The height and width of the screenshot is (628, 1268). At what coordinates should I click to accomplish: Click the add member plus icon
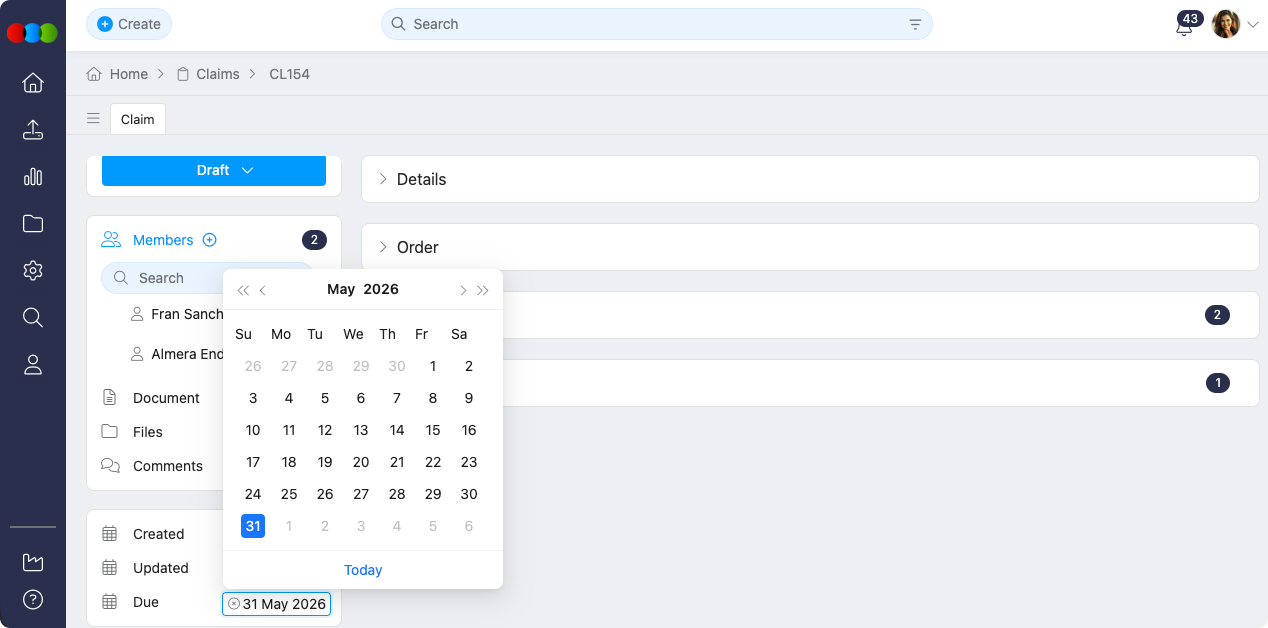click(x=210, y=240)
